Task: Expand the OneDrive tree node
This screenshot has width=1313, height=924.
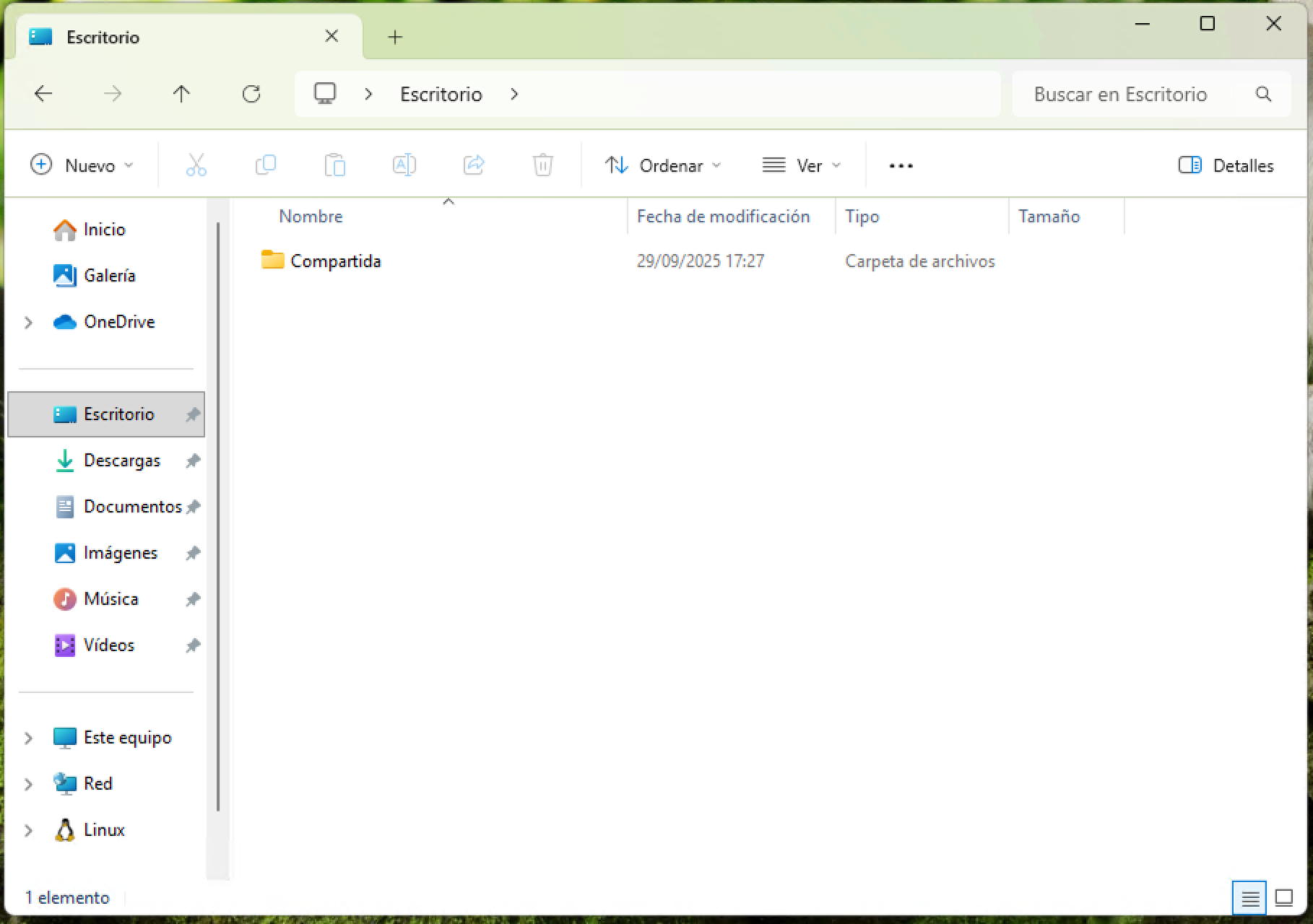Action: (x=28, y=322)
